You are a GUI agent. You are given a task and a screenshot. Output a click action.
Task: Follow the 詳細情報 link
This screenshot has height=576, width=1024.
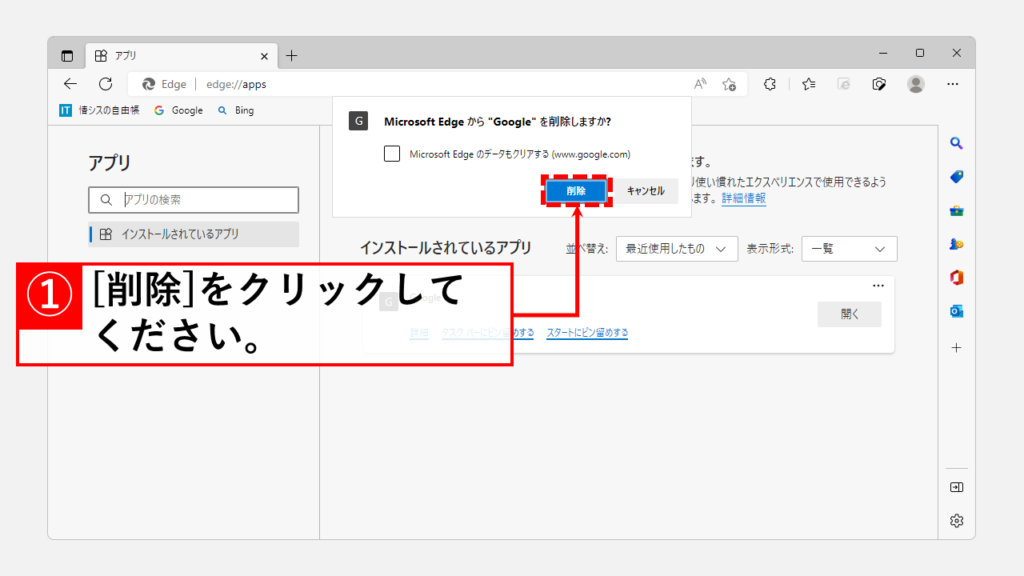point(743,198)
